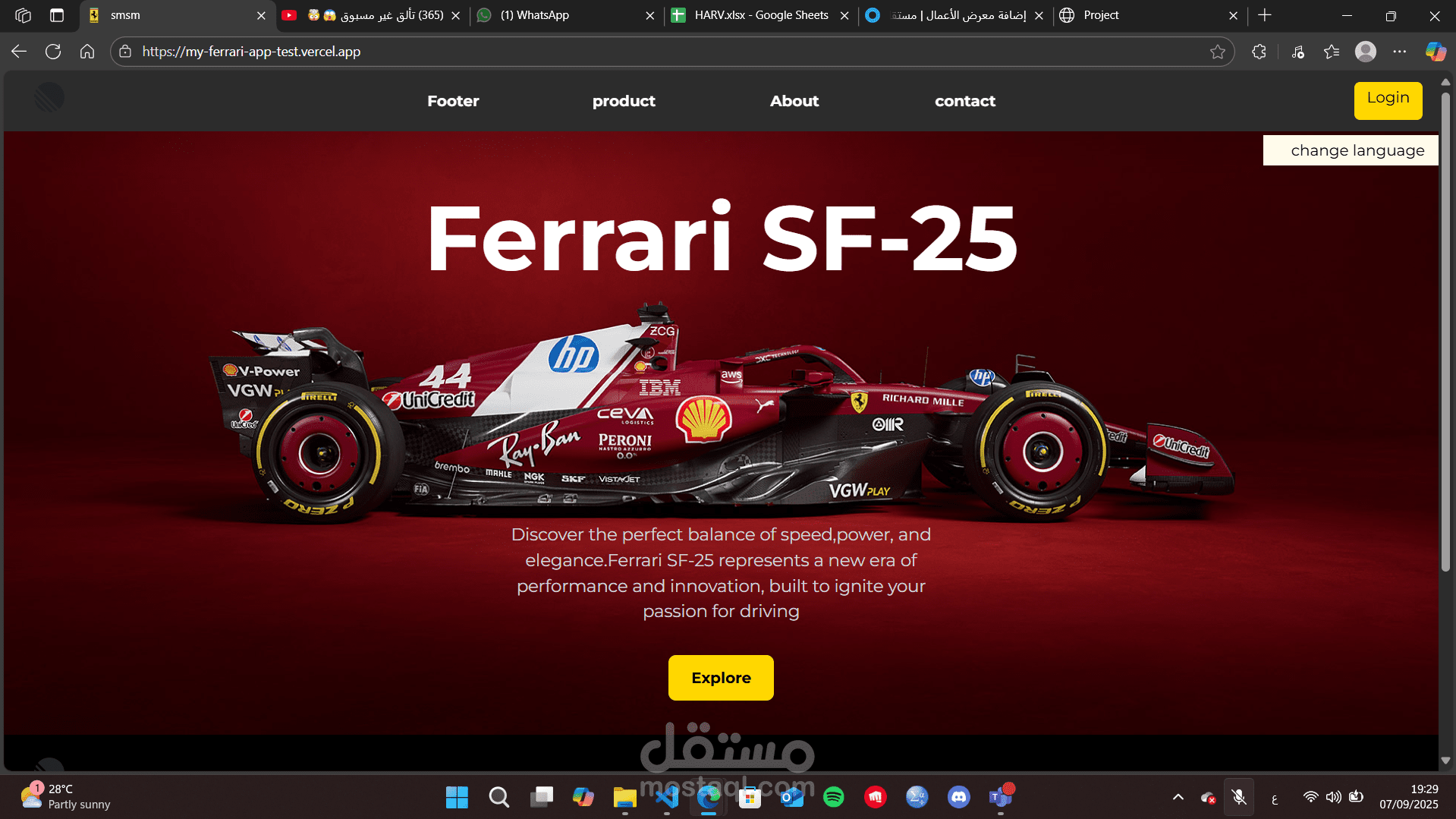
Task: Add this page to favorites star
Action: 1217,52
